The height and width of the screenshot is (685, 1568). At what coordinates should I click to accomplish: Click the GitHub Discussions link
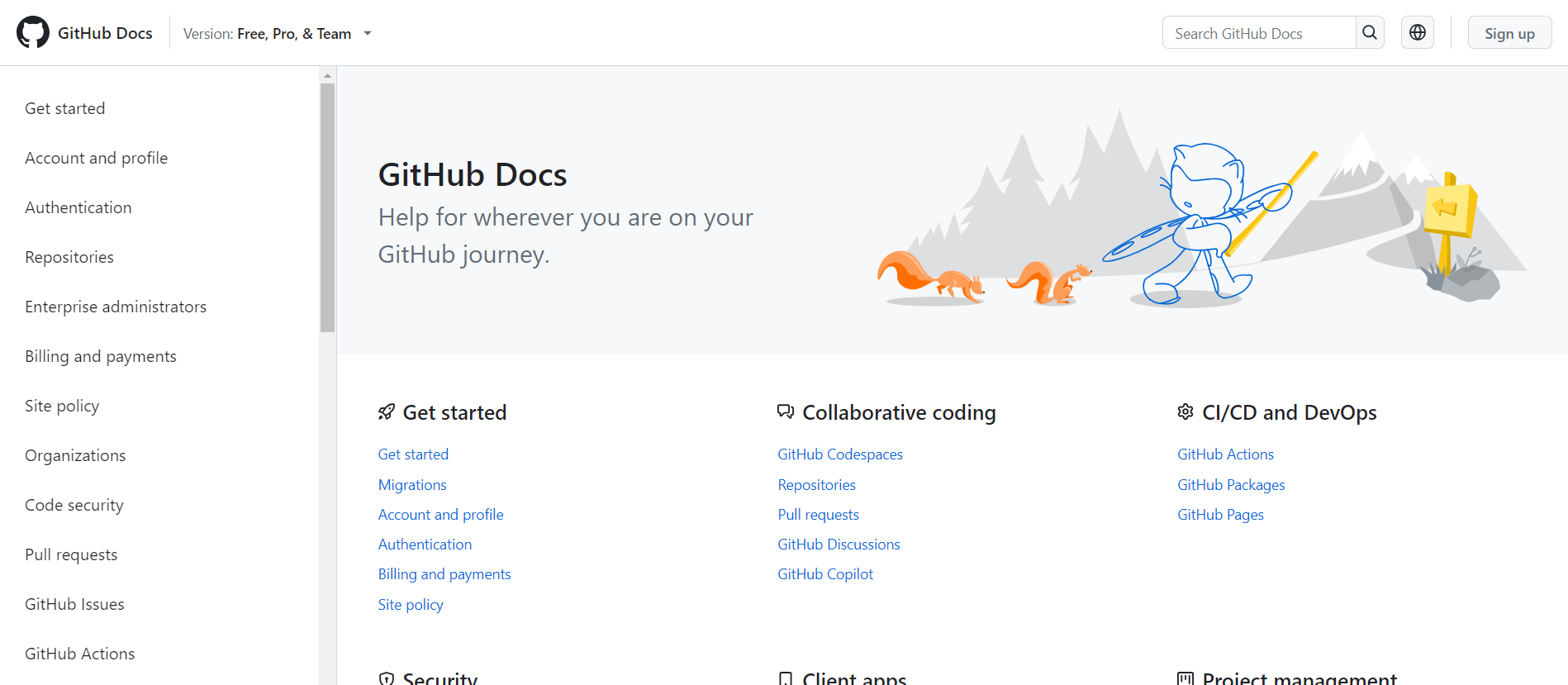pyautogui.click(x=839, y=545)
